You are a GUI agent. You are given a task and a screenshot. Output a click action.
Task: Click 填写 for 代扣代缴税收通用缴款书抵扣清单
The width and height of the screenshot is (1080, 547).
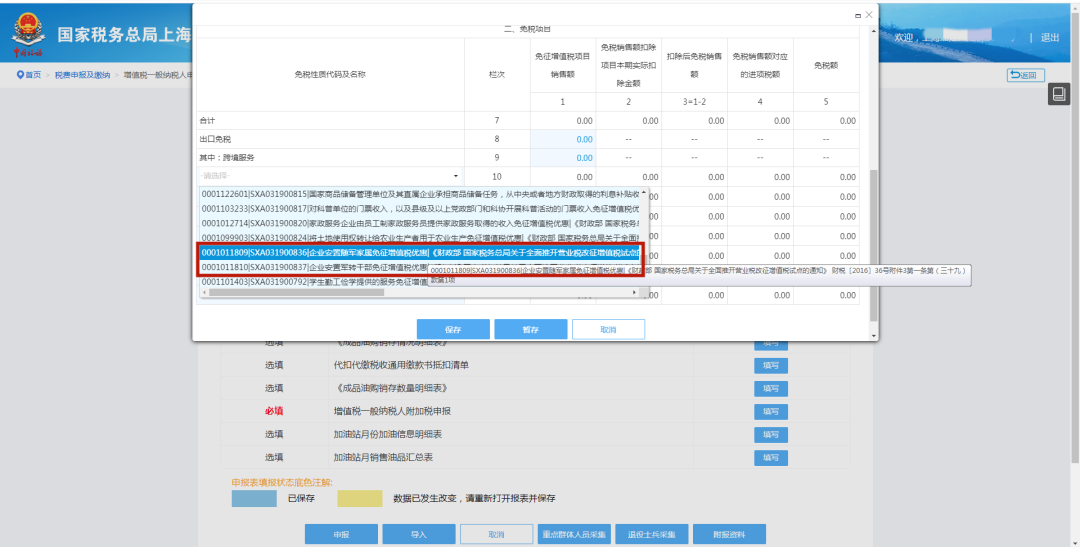point(771,366)
